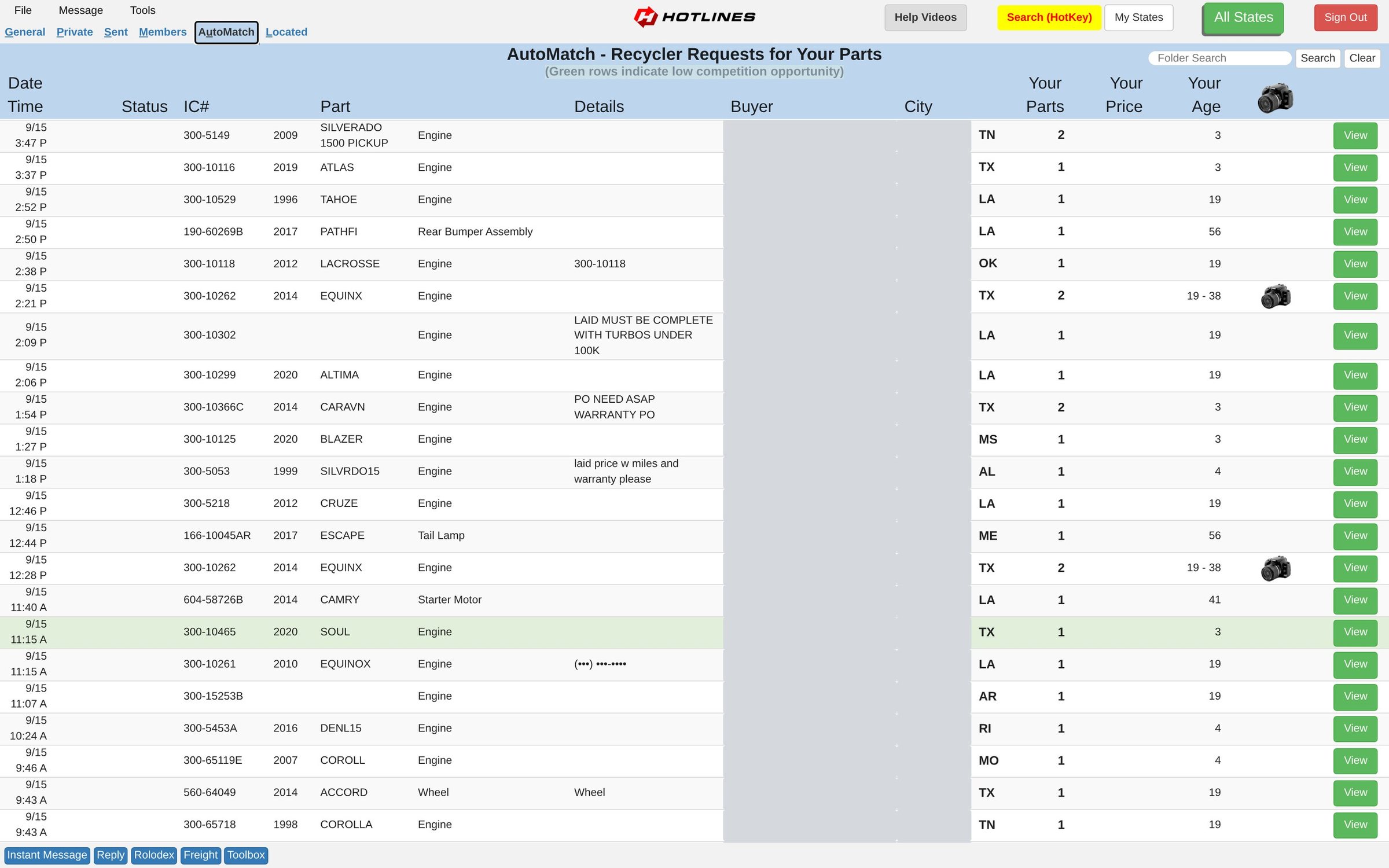
Task: Click the Your Parts column header
Action: click(1045, 95)
